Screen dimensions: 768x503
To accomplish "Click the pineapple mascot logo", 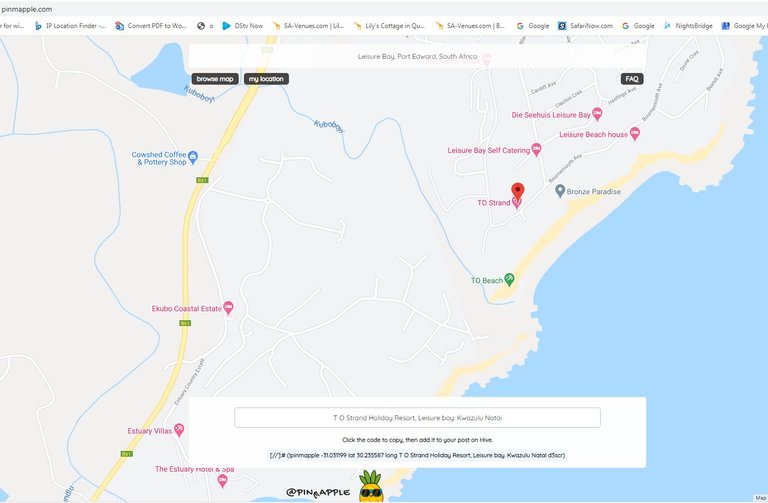I will pyautogui.click(x=371, y=486).
